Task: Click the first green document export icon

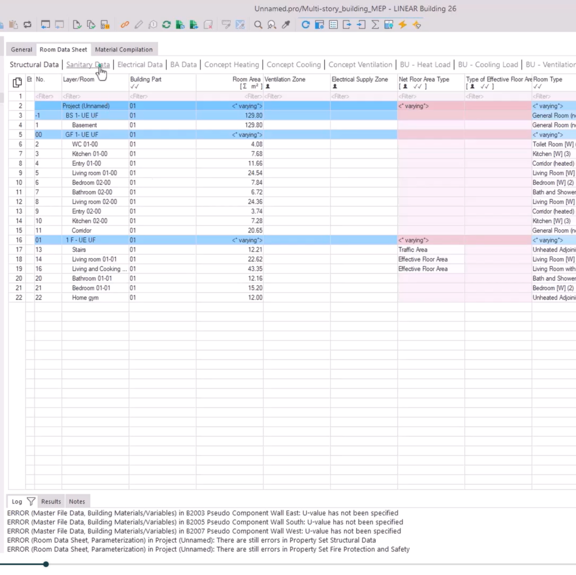Action: point(180,25)
